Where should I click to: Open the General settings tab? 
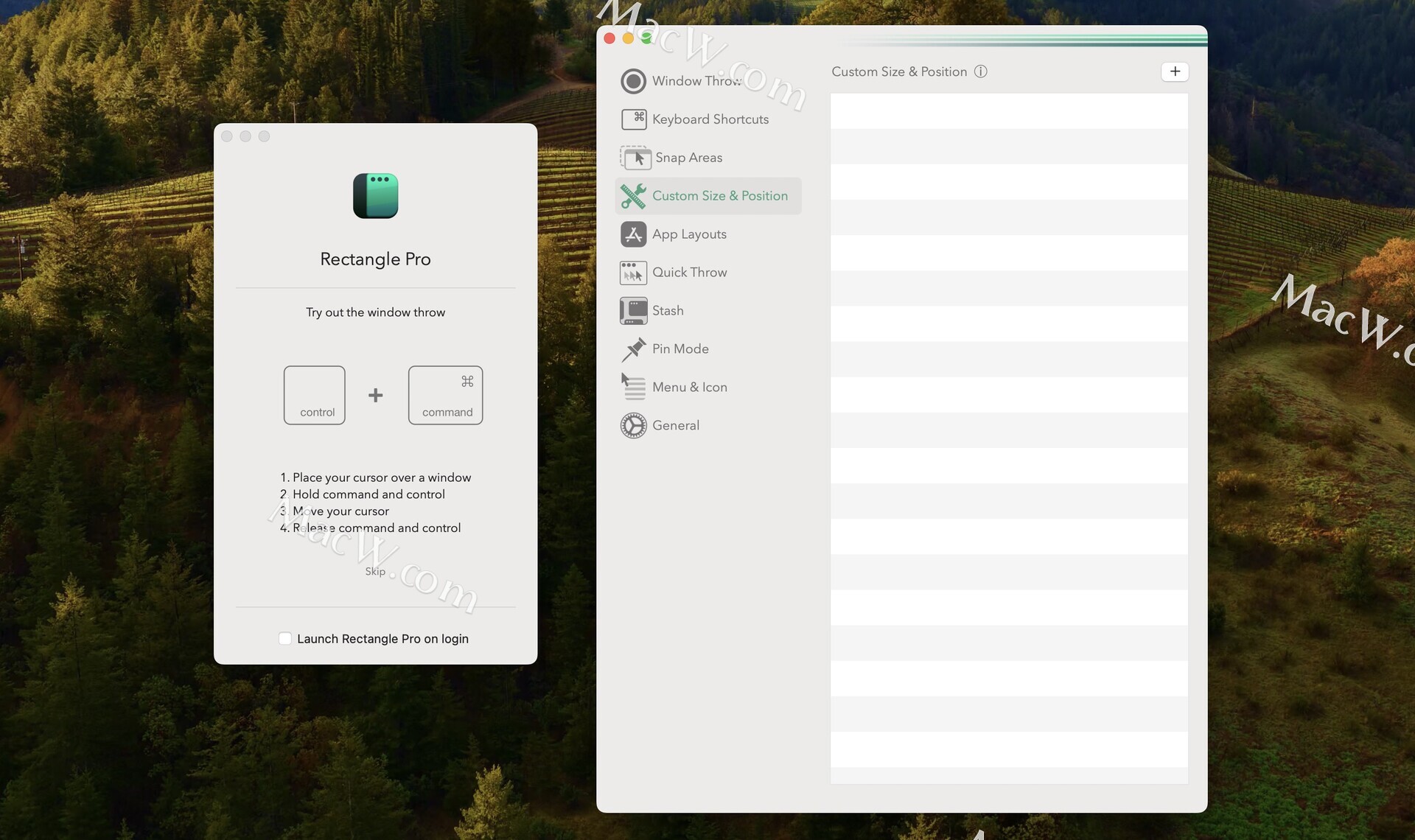(675, 426)
